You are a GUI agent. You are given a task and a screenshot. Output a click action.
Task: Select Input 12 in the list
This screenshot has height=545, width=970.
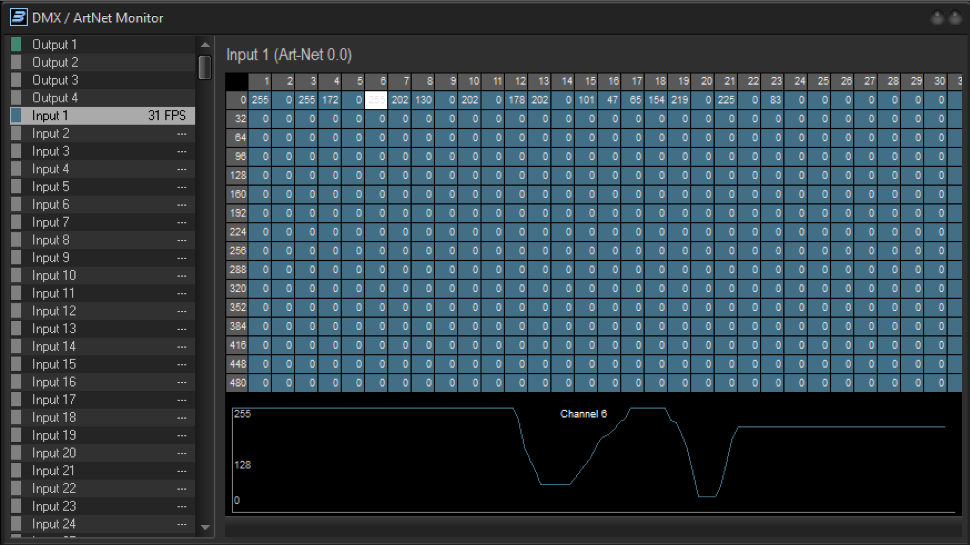pos(103,311)
